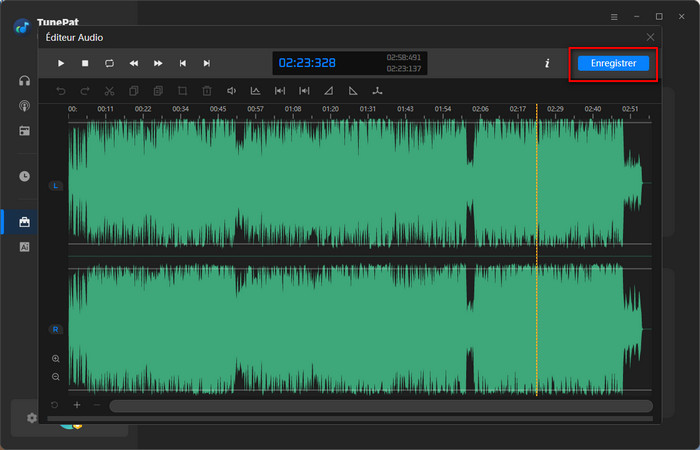The height and width of the screenshot is (450, 700).
Task: Click the TunePat logo icon
Action: pos(21,28)
